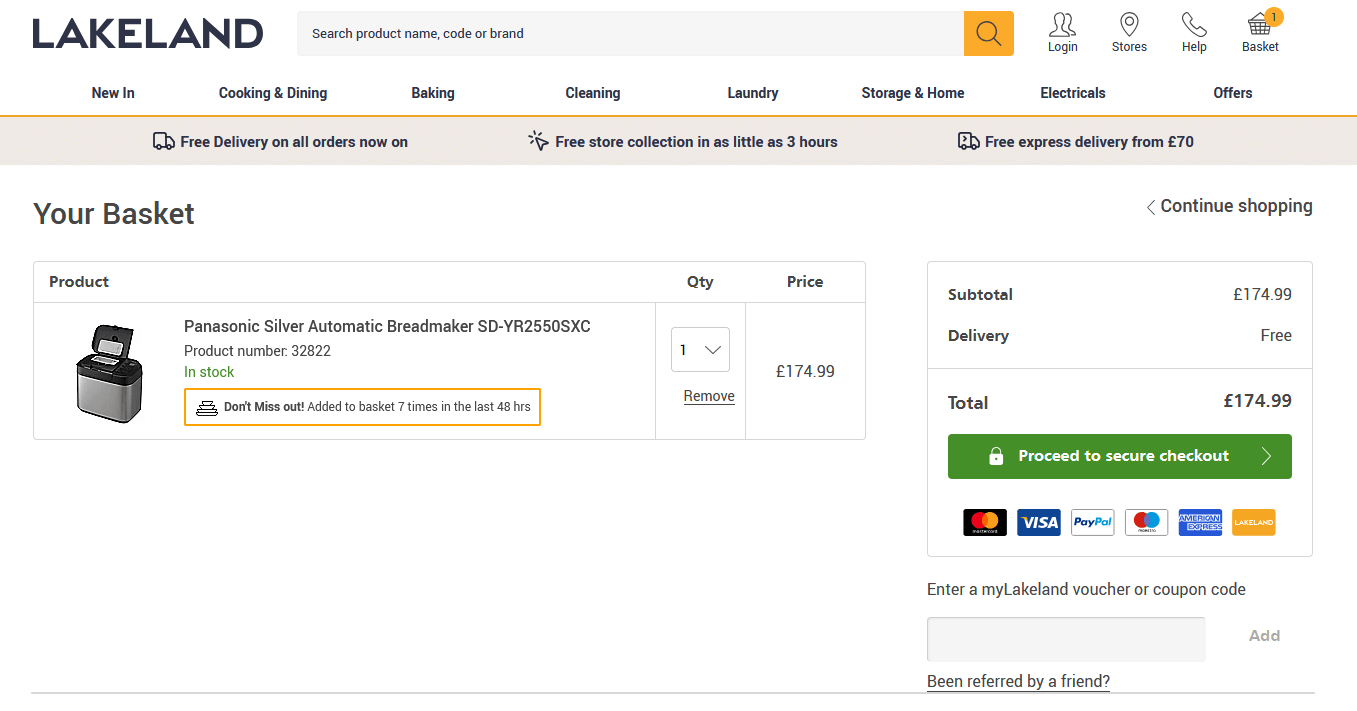
Task: Click the Don't Miss out stack icon
Action: click(x=207, y=407)
